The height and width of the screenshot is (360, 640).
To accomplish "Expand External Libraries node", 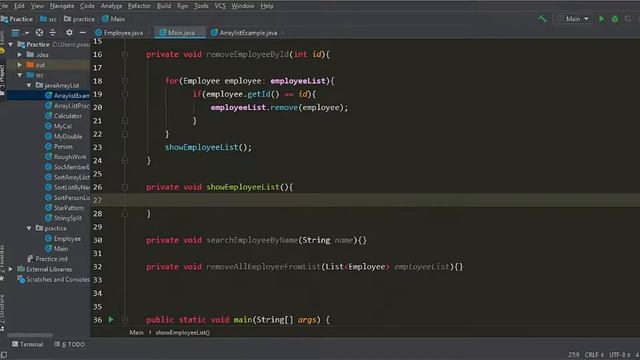I will click(11, 269).
